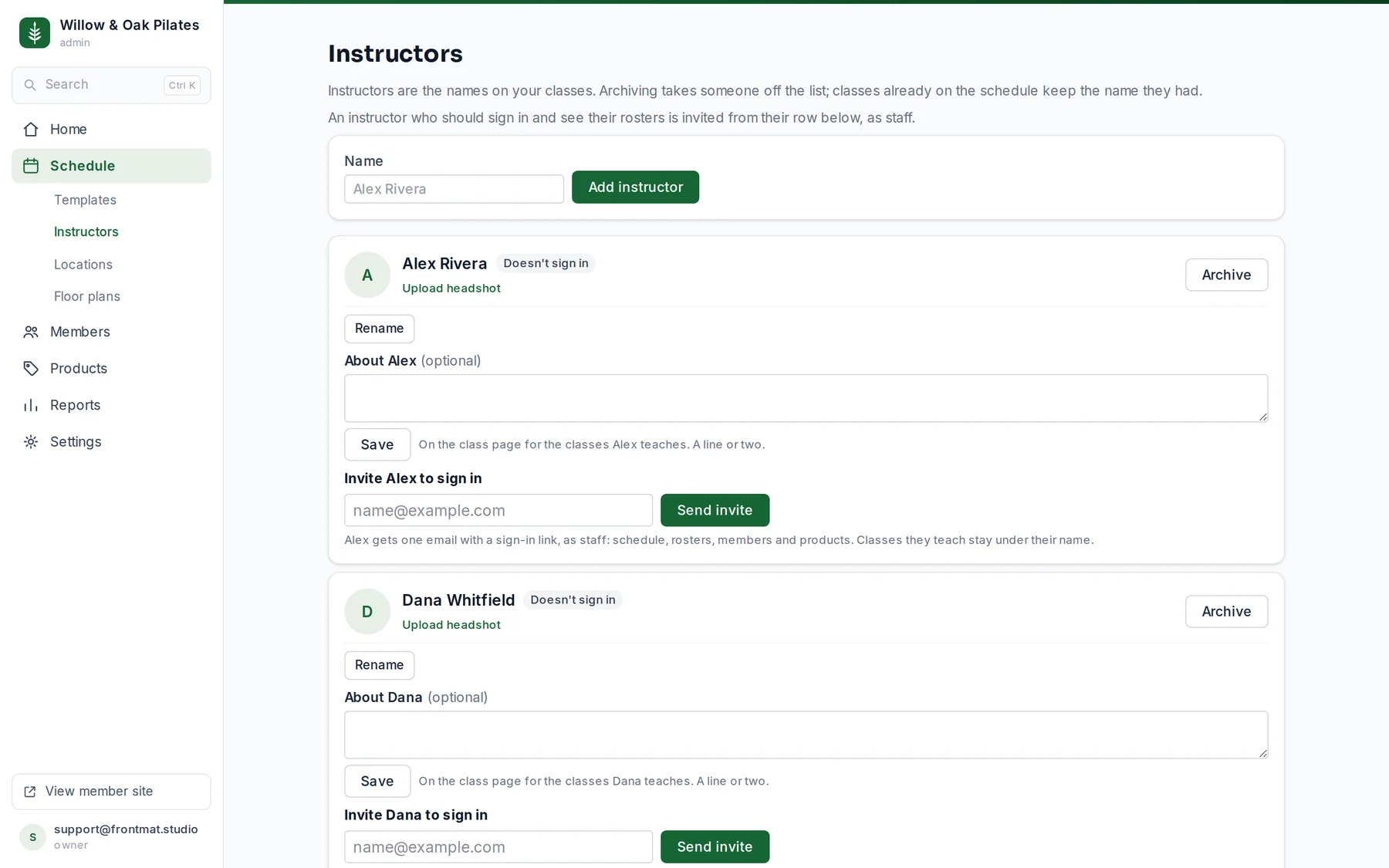Focus the sidebar Search field
This screenshot has width=1389, height=868.
[x=111, y=85]
